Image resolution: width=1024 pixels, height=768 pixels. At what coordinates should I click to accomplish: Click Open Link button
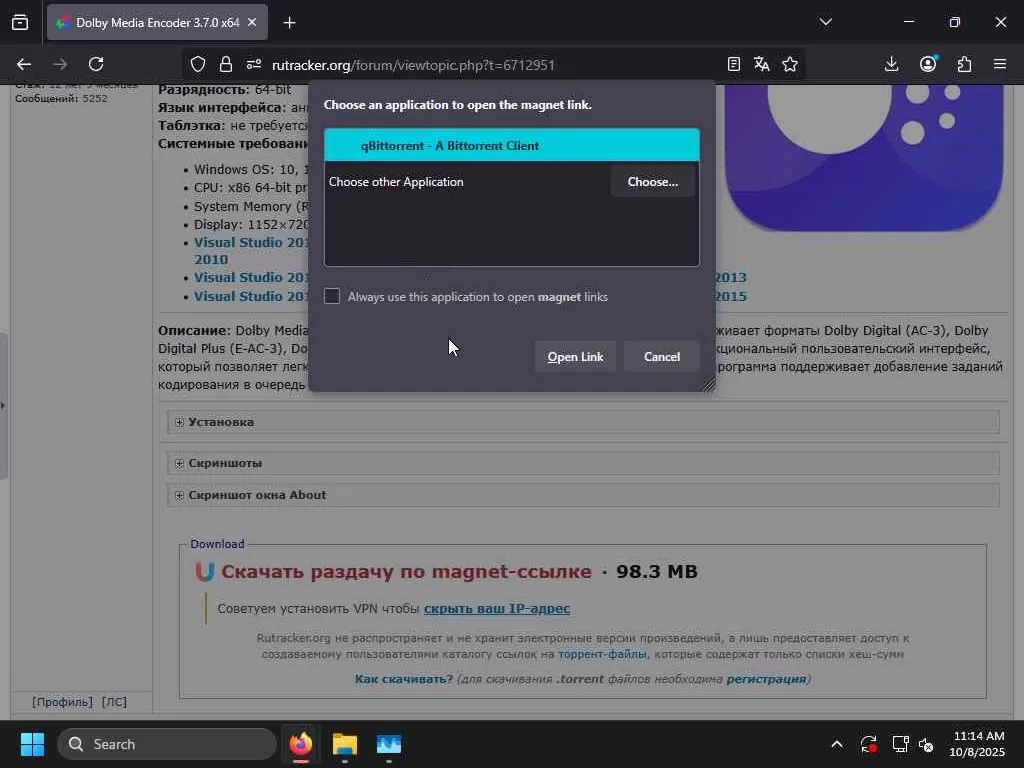(x=575, y=357)
